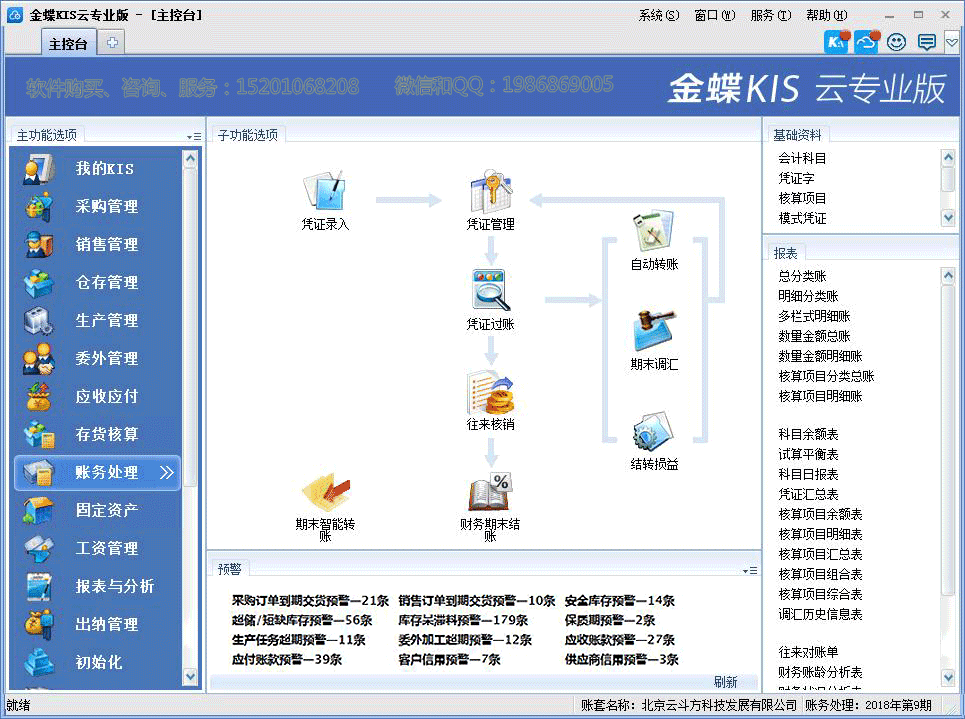
Task: Expand the 主功能选项 panel dropdown arrow
Action: tap(193, 136)
